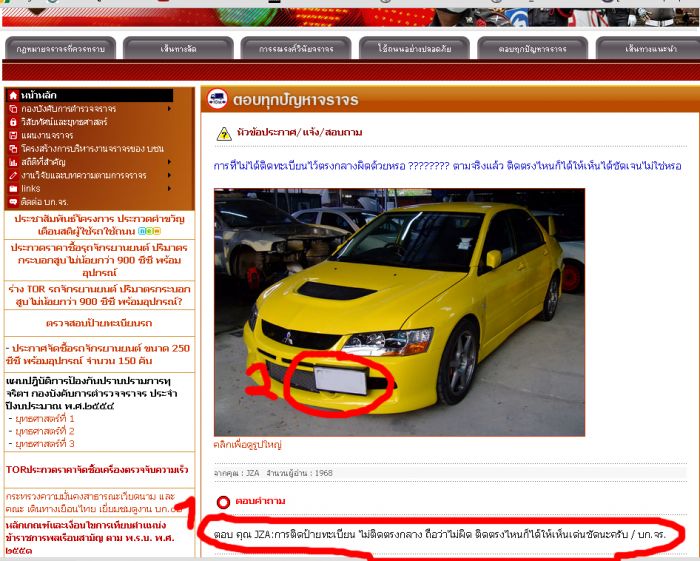
Task: Select วิสัยทัศน์และยุทธศาสตร์ in the sidebar menu
Action: click(64, 122)
